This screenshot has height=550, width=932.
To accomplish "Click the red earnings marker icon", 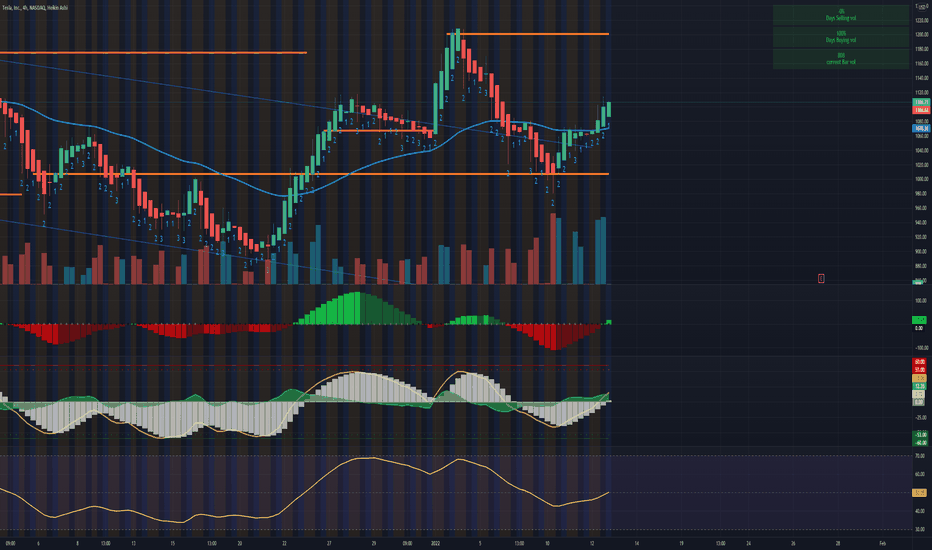I will 821,278.
